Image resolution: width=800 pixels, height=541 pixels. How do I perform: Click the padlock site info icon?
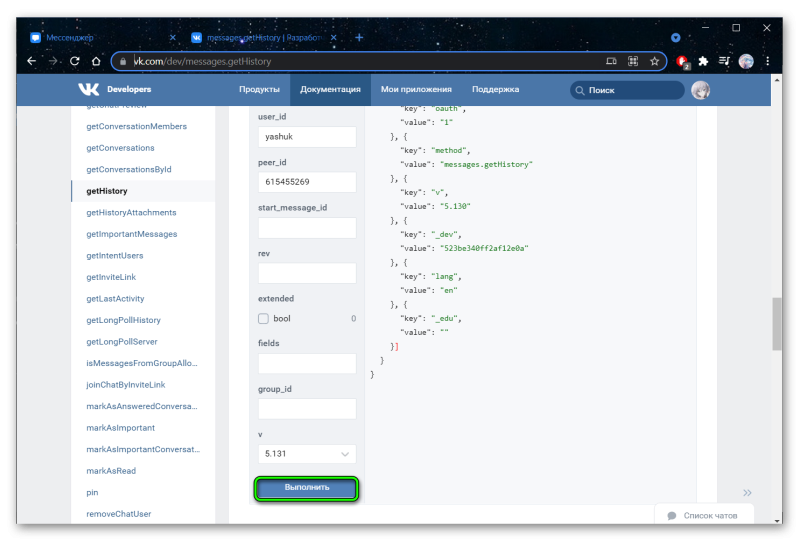coord(123,61)
